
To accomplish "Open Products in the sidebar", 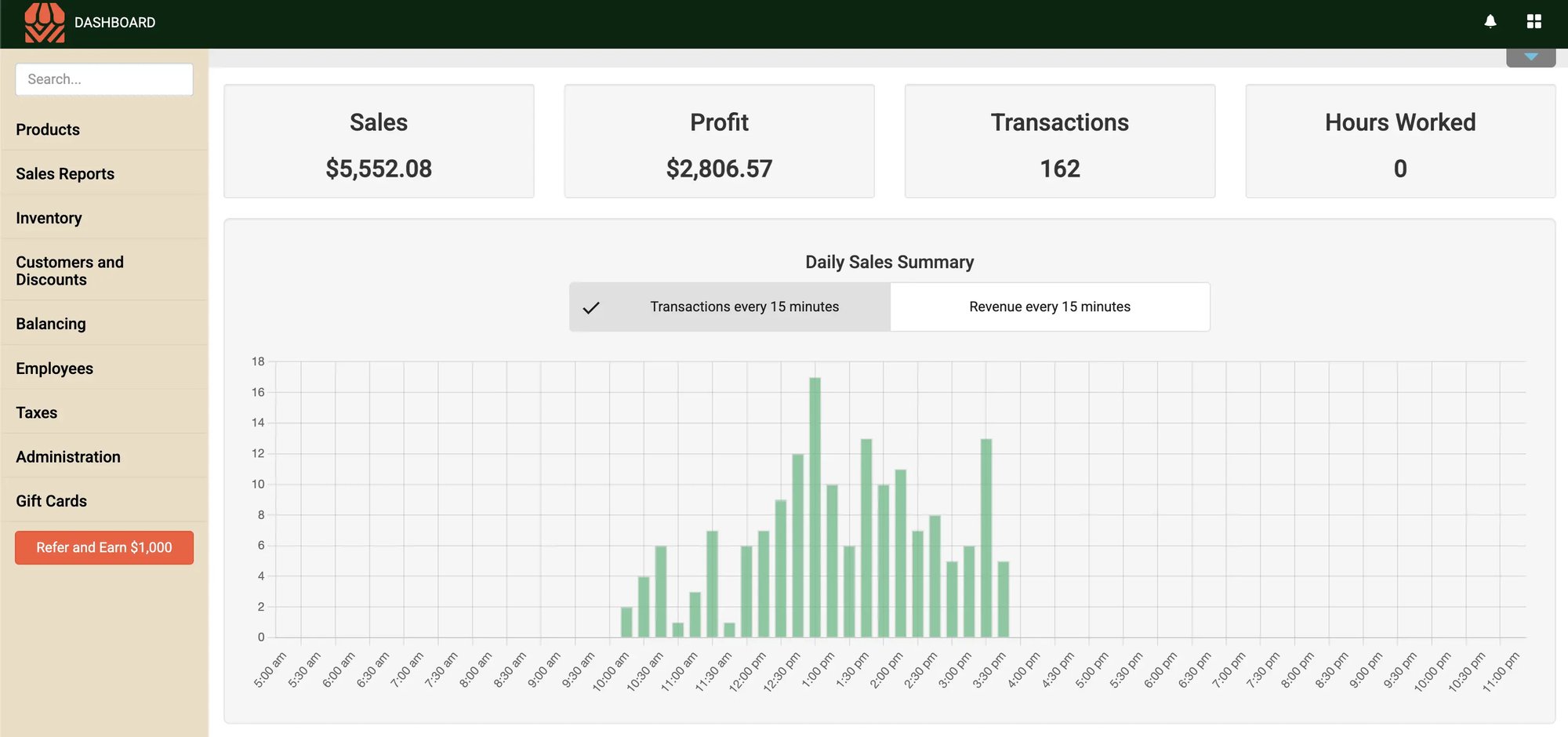I will 48,129.
